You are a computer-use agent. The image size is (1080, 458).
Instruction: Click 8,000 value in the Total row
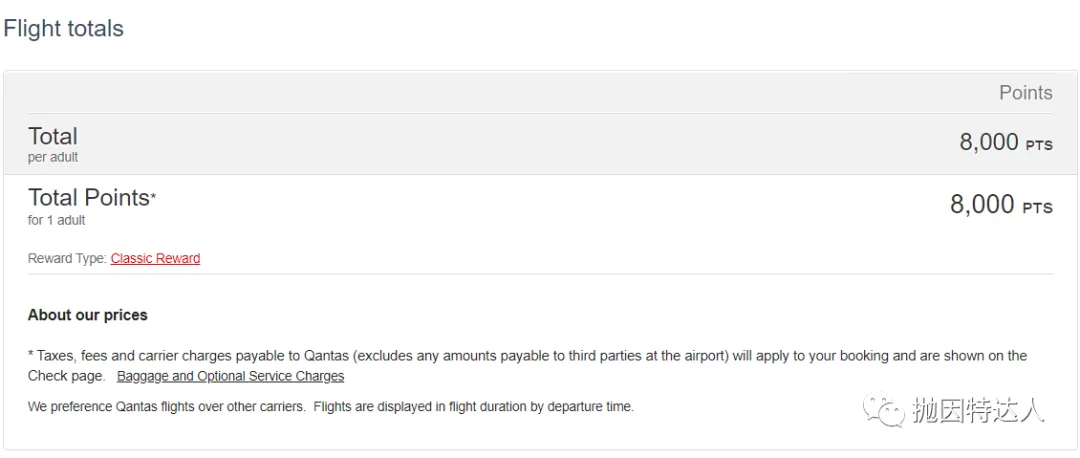tap(988, 142)
